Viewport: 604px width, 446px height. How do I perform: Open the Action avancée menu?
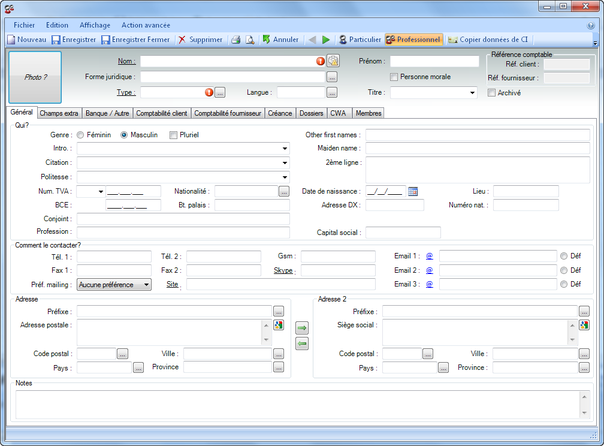click(146, 24)
